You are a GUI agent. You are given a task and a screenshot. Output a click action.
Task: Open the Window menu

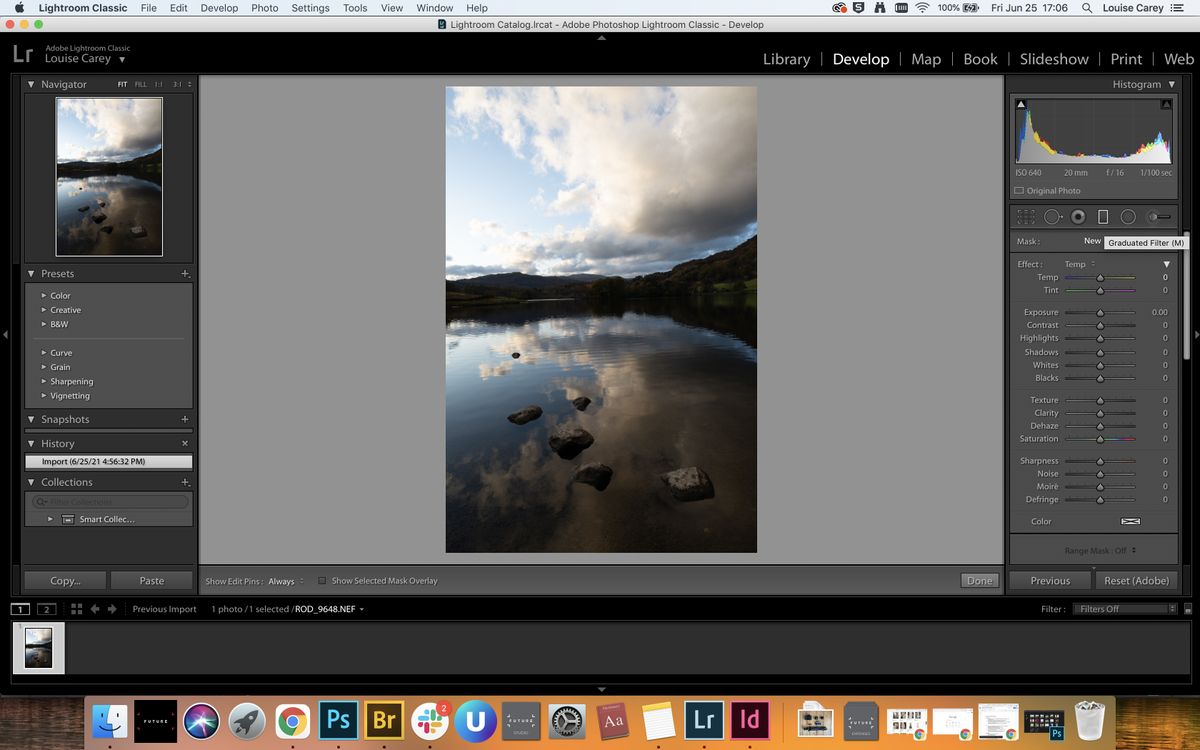434,8
